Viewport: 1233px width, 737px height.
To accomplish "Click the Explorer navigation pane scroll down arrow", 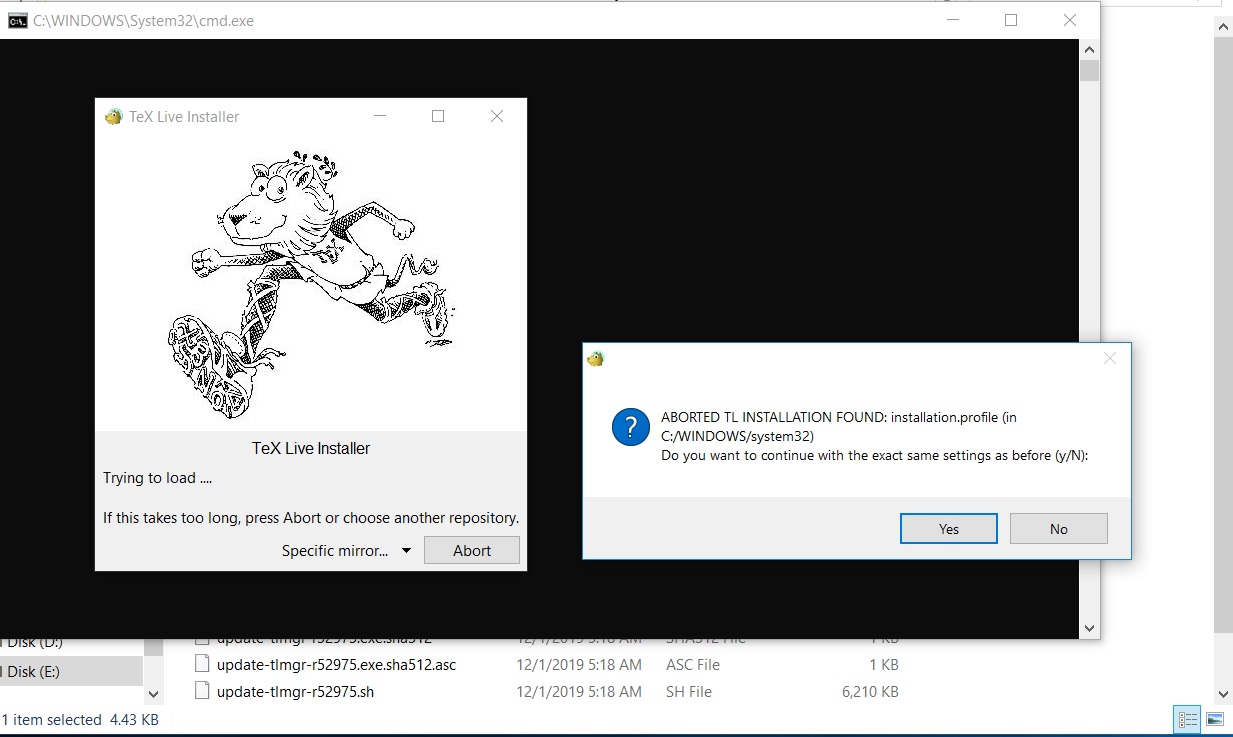I will click(x=154, y=693).
